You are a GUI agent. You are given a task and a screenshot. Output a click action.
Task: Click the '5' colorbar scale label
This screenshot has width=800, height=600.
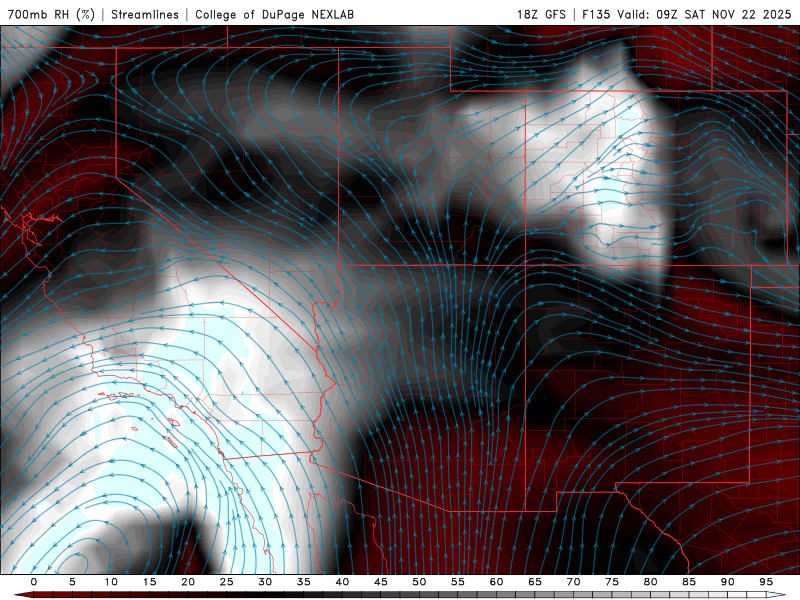coord(72,582)
